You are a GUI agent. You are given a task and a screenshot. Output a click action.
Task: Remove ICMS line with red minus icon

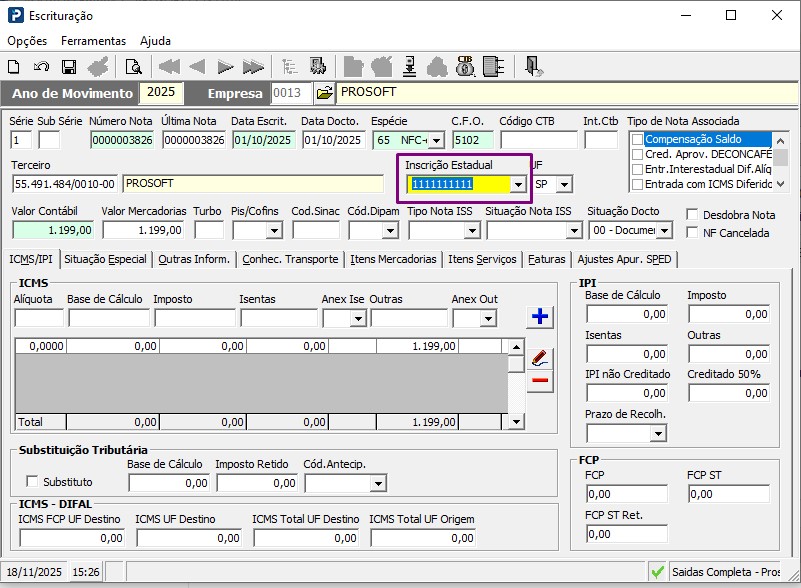(540, 380)
